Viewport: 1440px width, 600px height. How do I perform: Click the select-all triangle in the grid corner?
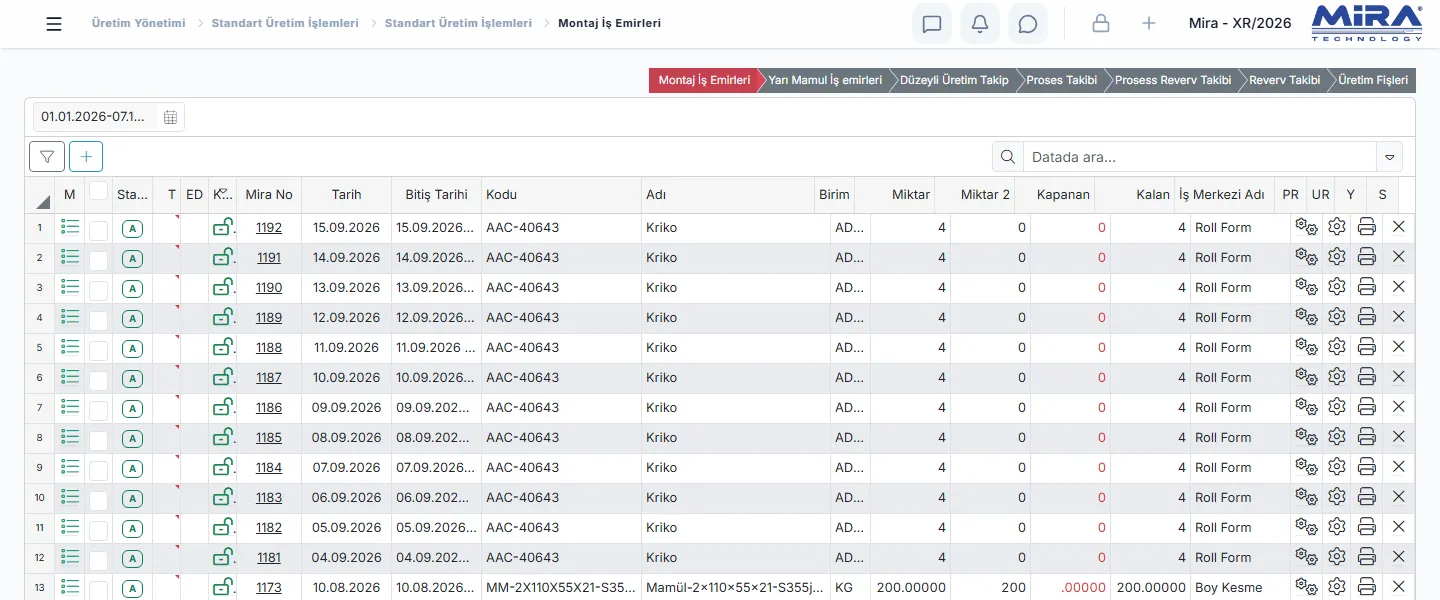[x=42, y=201]
